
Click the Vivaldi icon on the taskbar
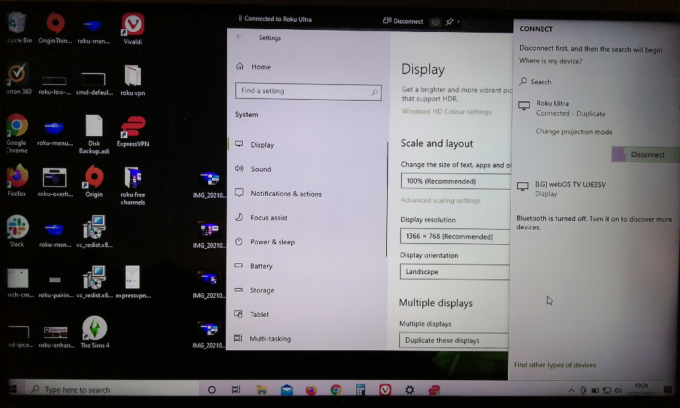coord(385,390)
